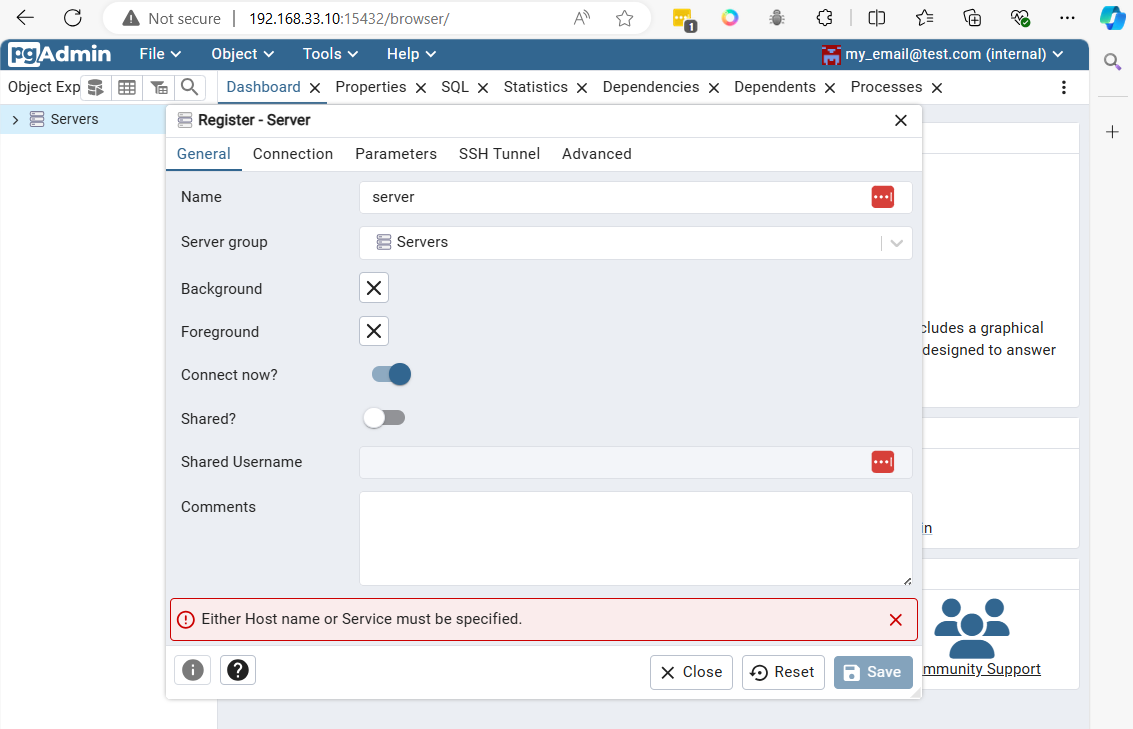
Task: Click the Close button in the dialog
Action: point(691,672)
